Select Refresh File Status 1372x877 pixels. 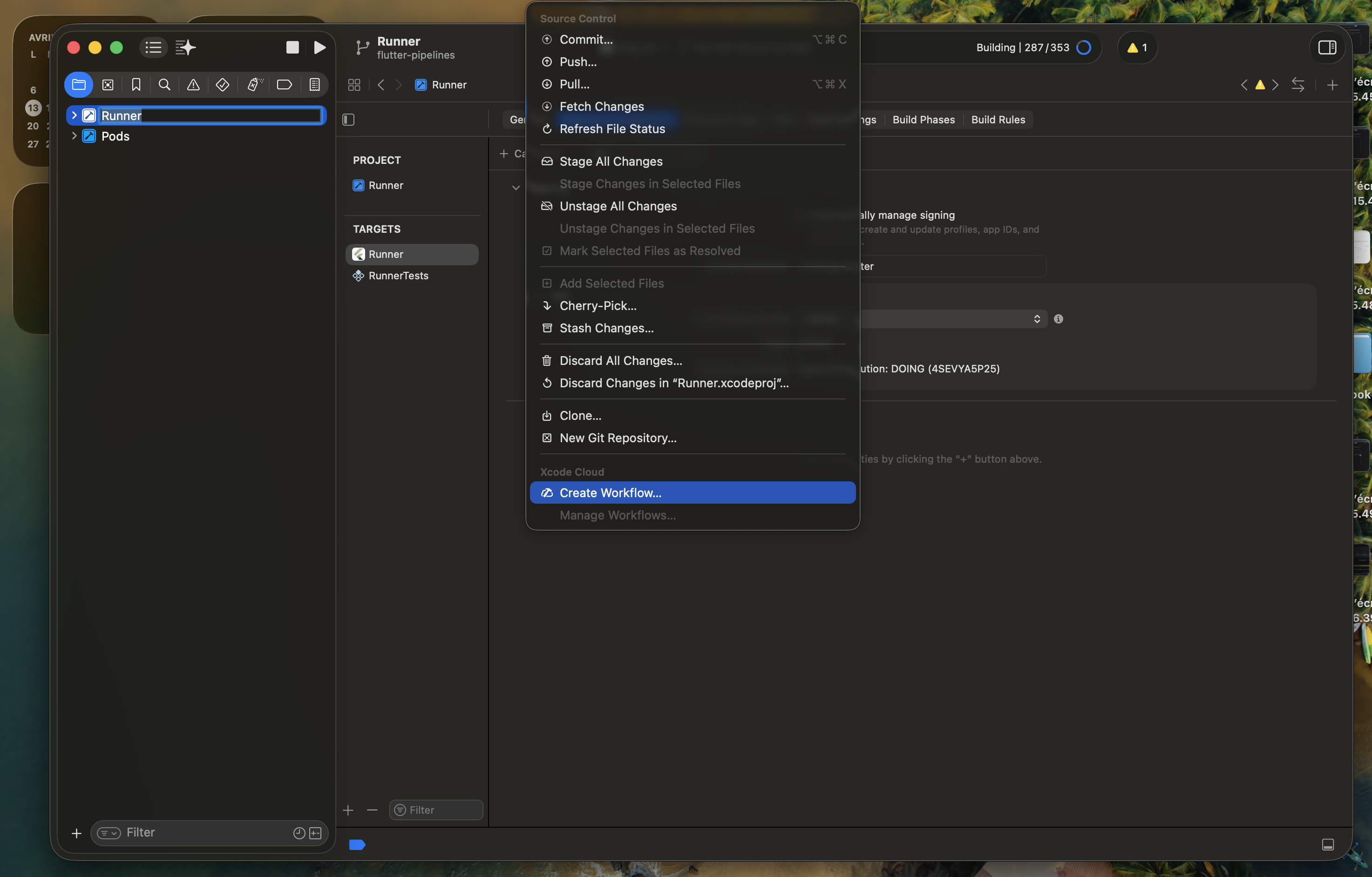(x=693, y=128)
